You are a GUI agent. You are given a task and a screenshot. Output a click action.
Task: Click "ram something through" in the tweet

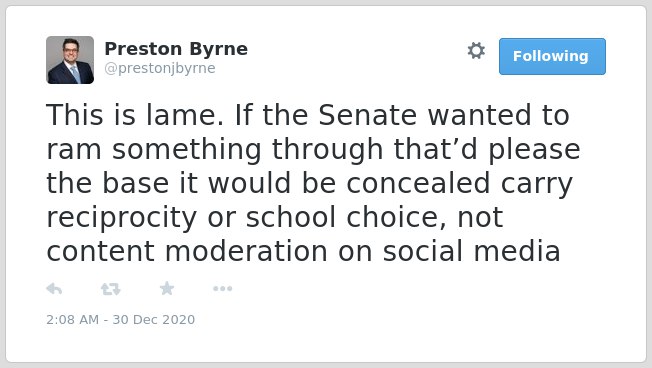click(215, 150)
